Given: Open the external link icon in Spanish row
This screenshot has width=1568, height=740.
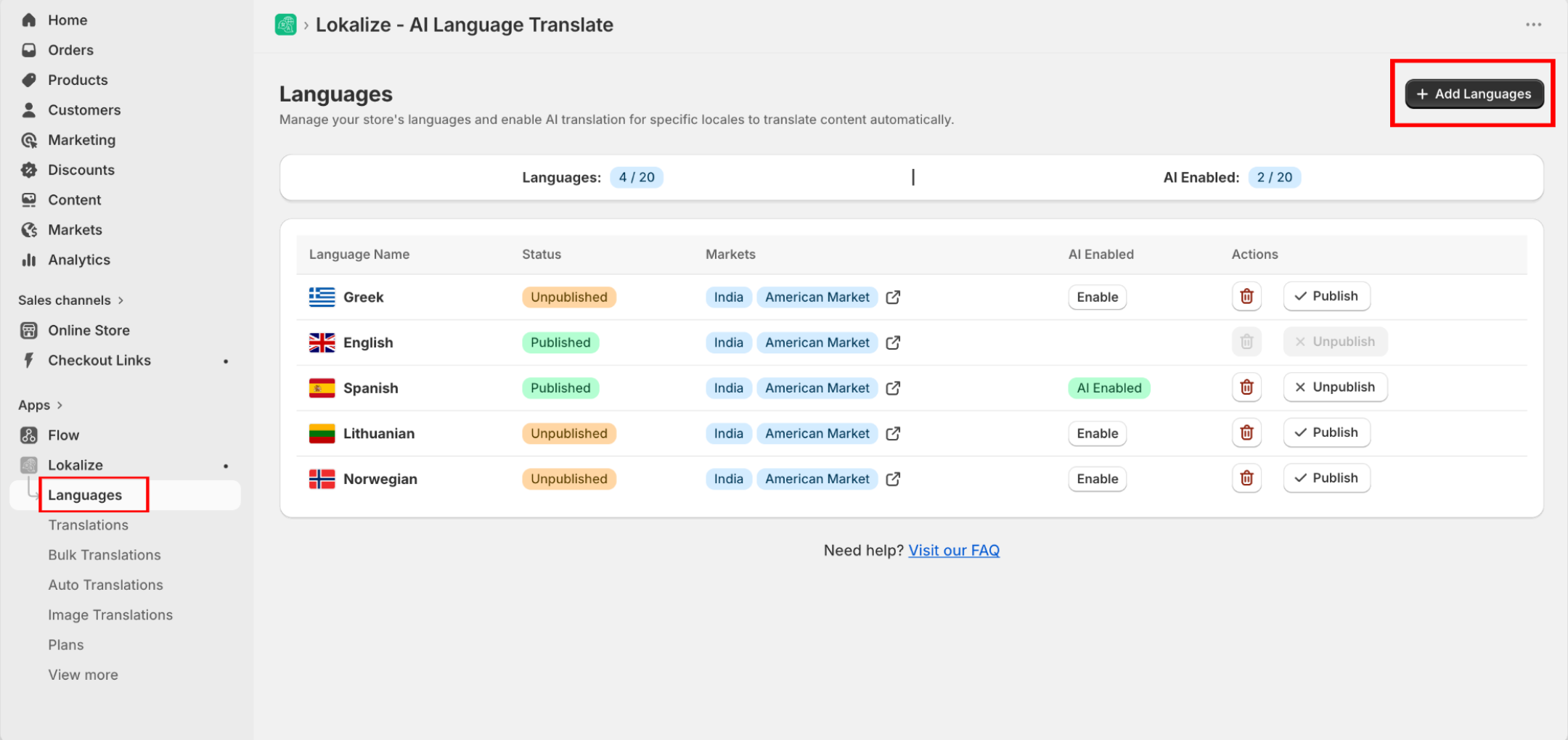Looking at the screenshot, I should (x=893, y=388).
